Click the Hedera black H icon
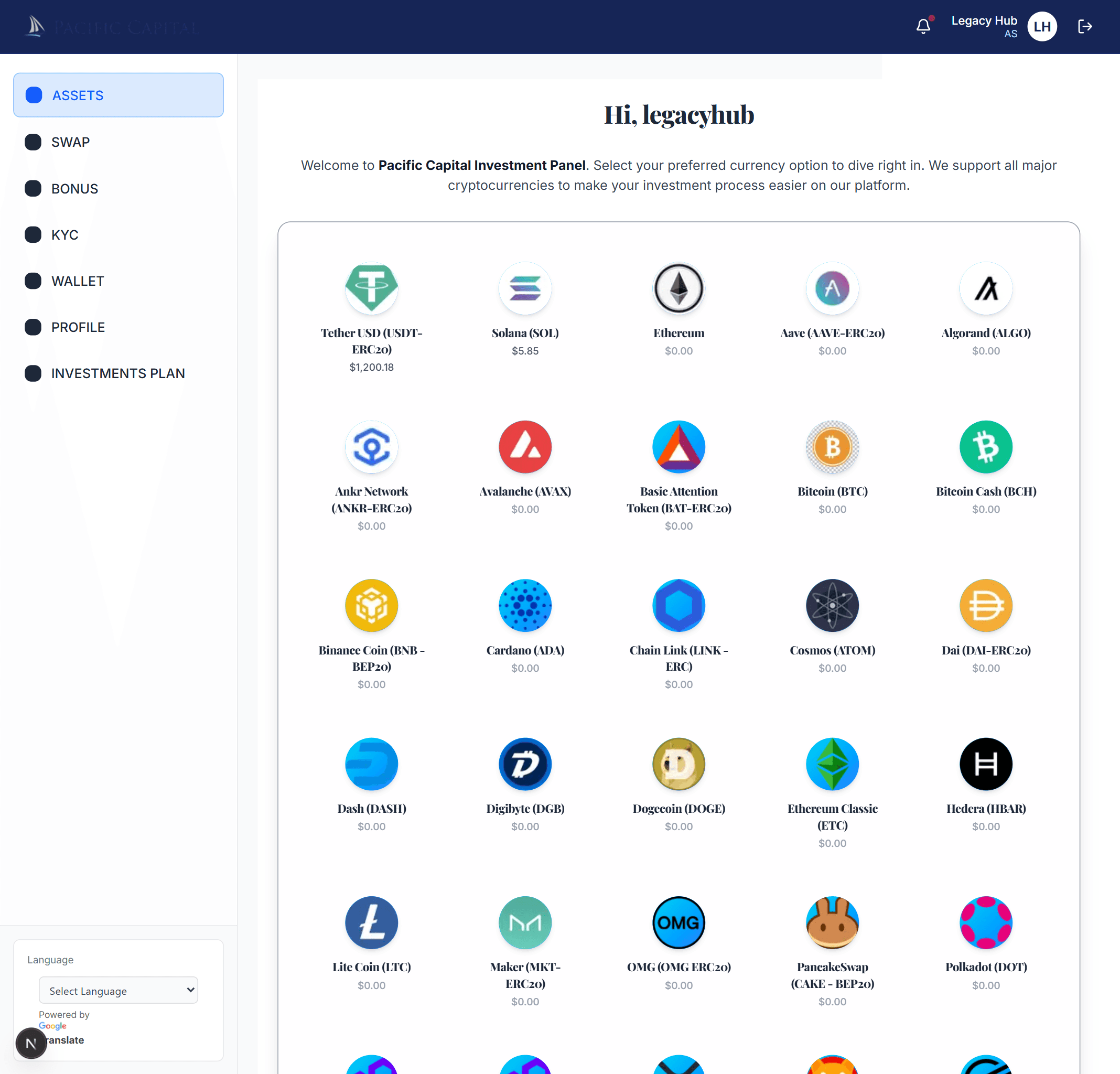 click(986, 764)
